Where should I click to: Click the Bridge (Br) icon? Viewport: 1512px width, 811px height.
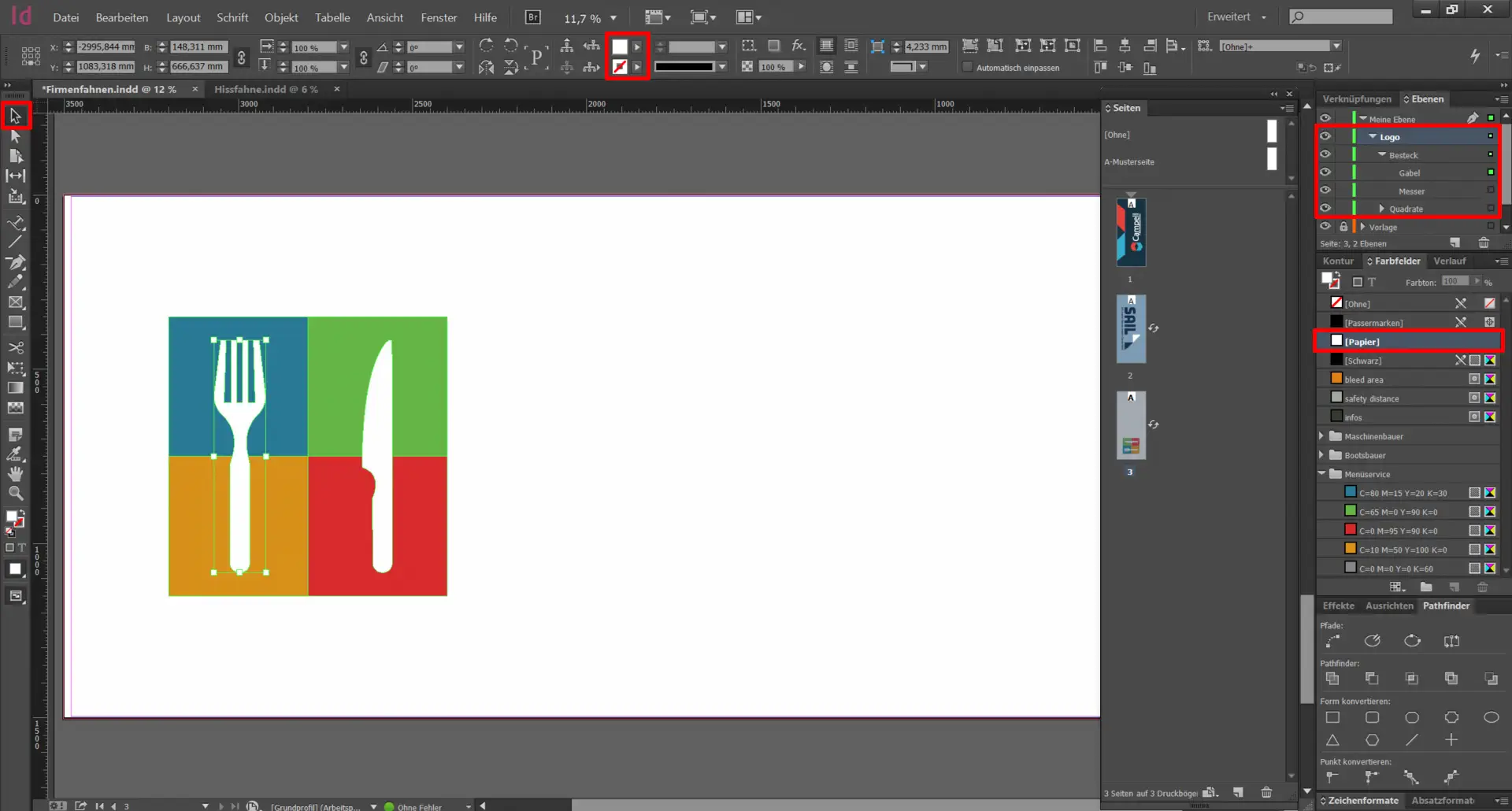533,17
